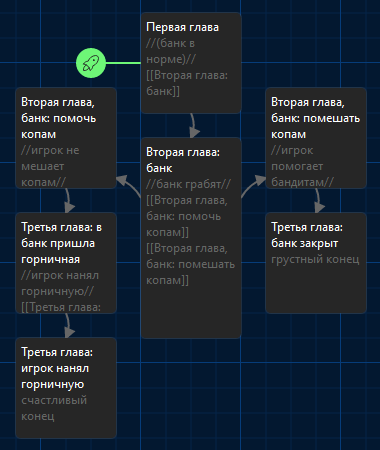Click arrowhead above игрок нанял горничную passage
Screen dimensions: 380x450
coord(69,332)
